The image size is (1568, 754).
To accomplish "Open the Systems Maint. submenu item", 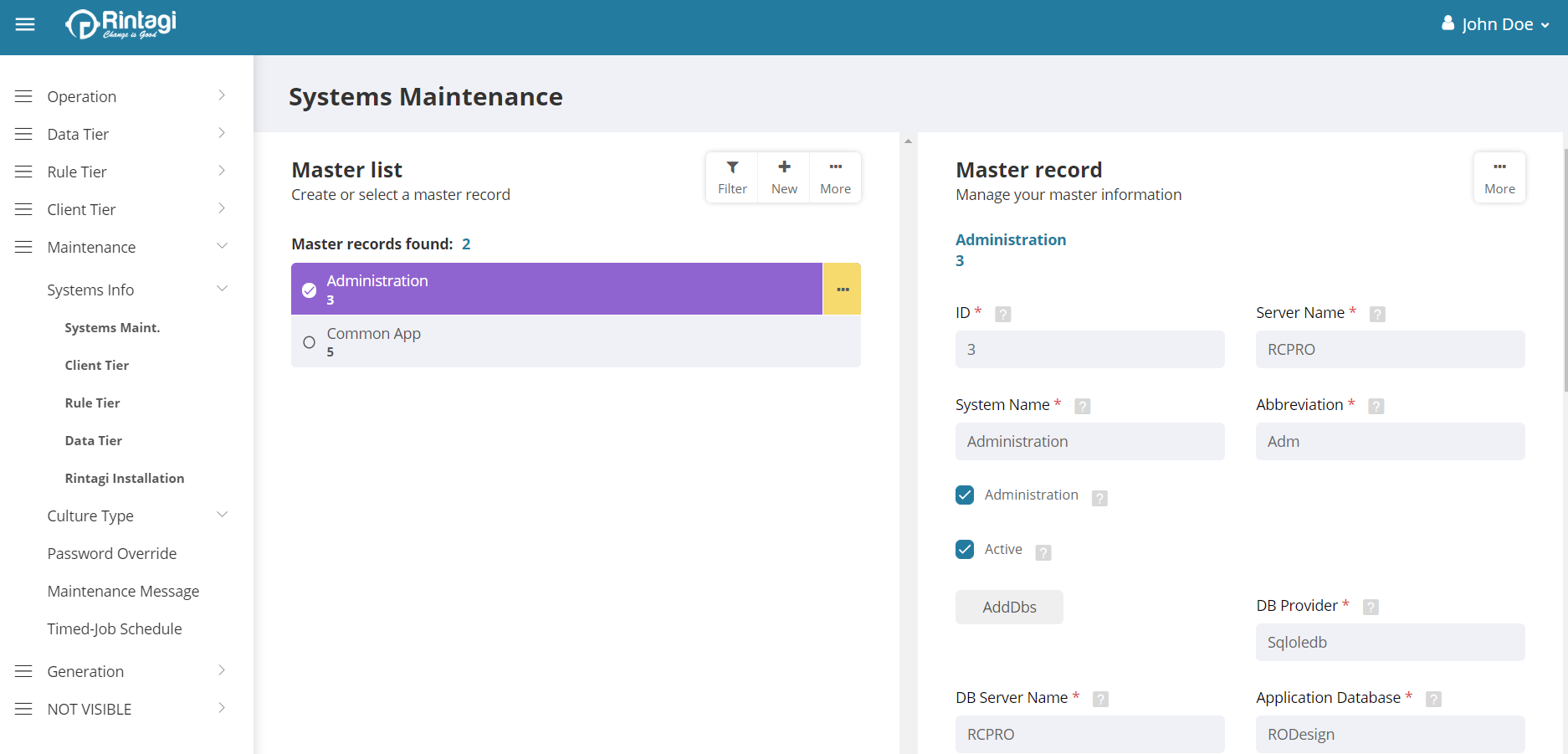I will (x=112, y=327).
